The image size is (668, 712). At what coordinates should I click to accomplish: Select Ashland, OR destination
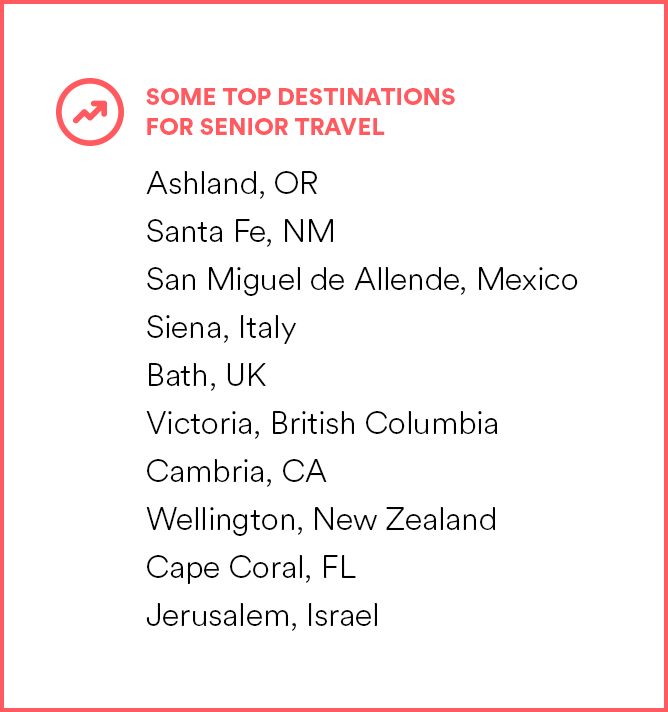pyautogui.click(x=232, y=184)
